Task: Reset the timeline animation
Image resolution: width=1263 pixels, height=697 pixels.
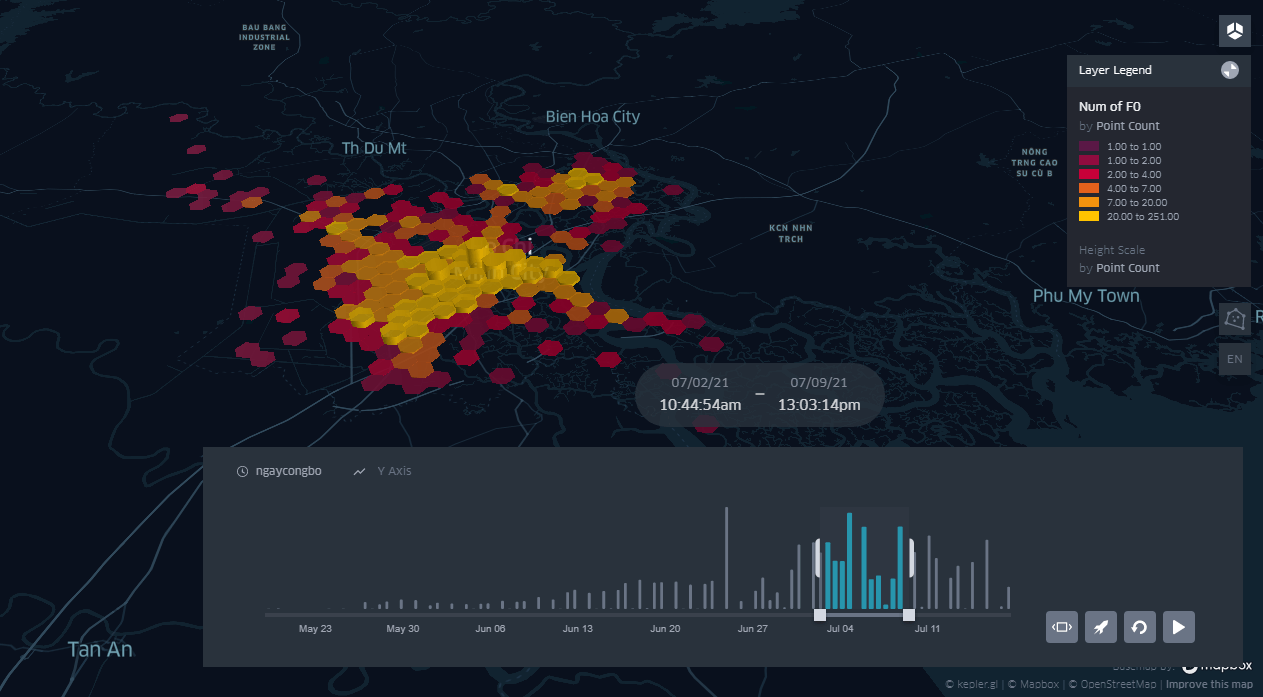Action: (x=1139, y=627)
